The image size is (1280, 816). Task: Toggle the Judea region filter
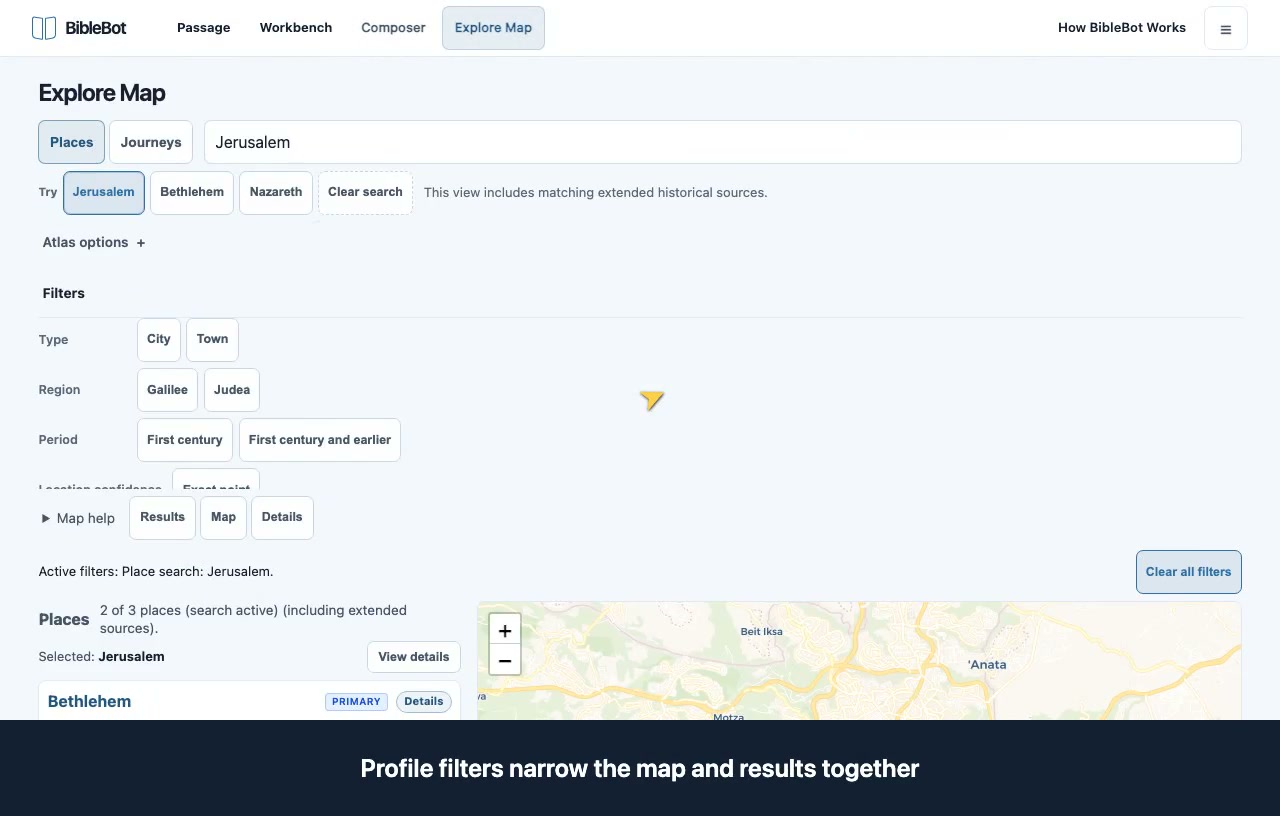pyautogui.click(x=232, y=390)
